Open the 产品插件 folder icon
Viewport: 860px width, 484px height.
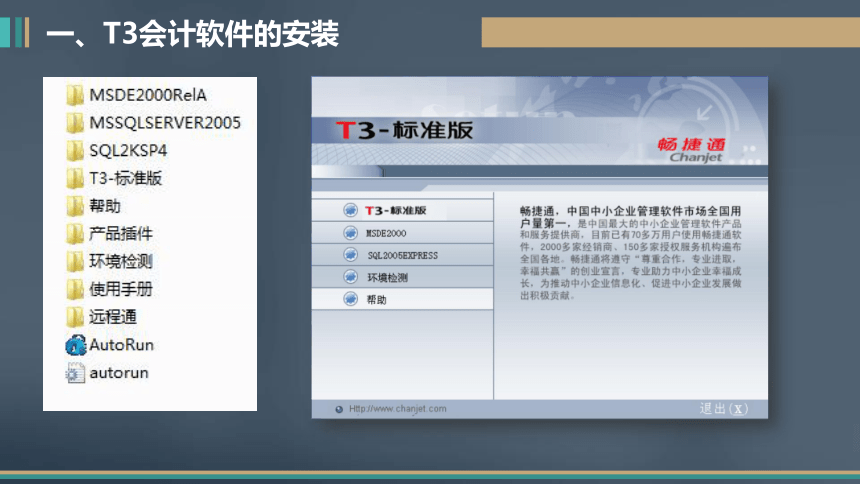tap(75, 234)
